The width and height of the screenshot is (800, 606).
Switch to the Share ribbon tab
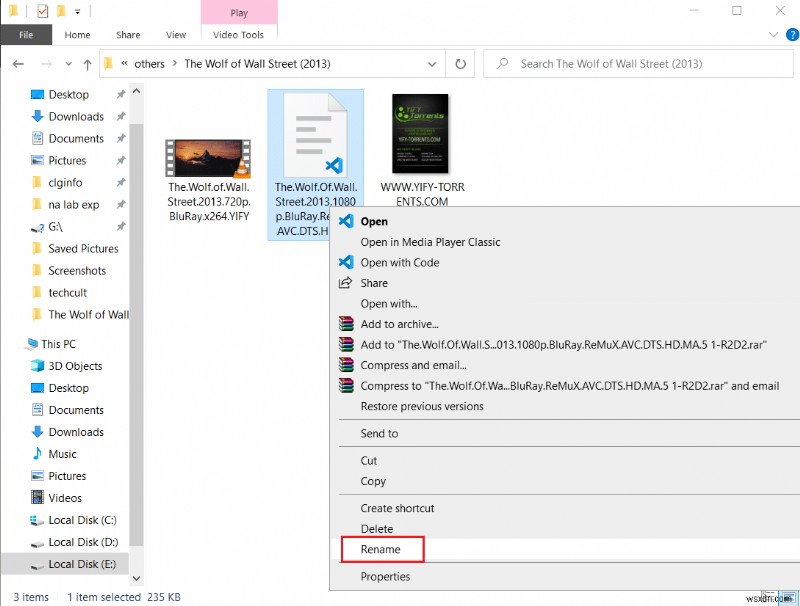(128, 35)
